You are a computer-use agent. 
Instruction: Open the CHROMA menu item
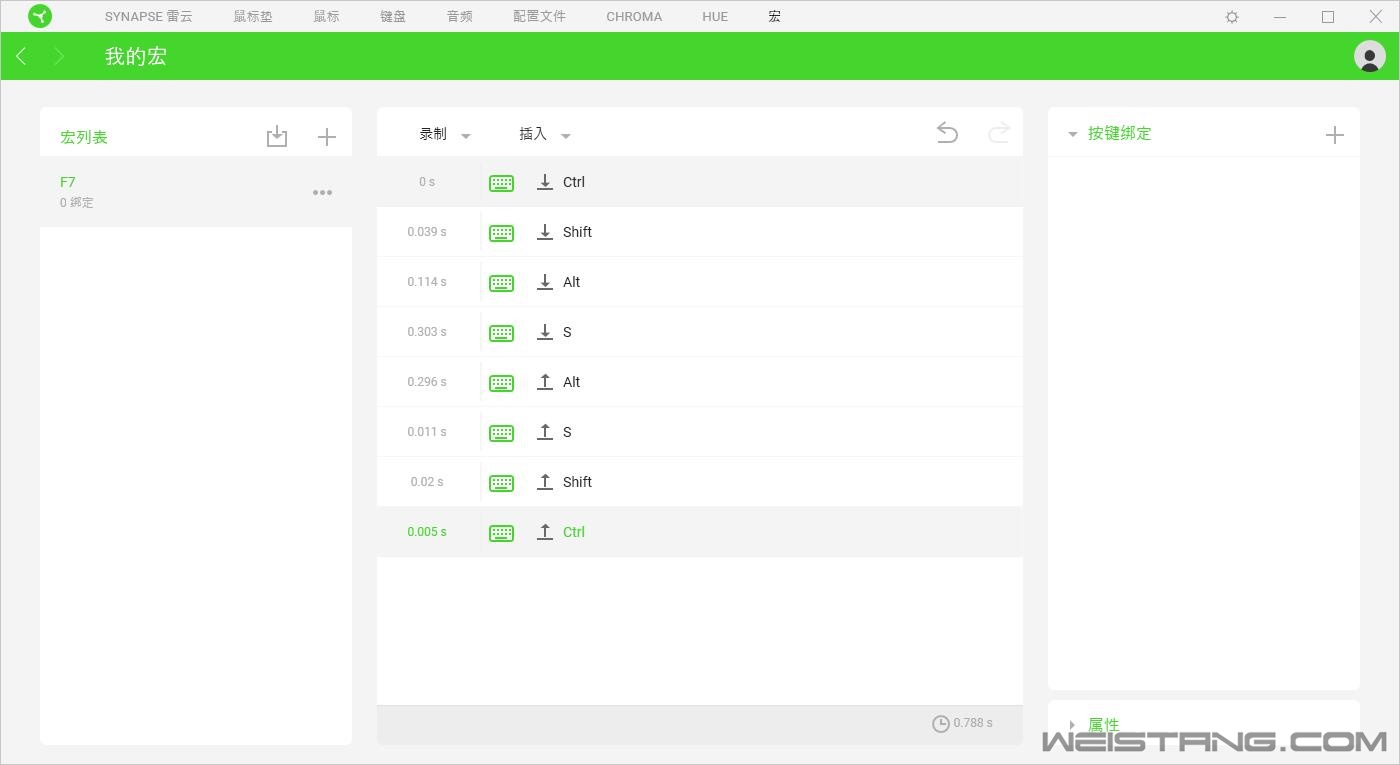pos(634,16)
